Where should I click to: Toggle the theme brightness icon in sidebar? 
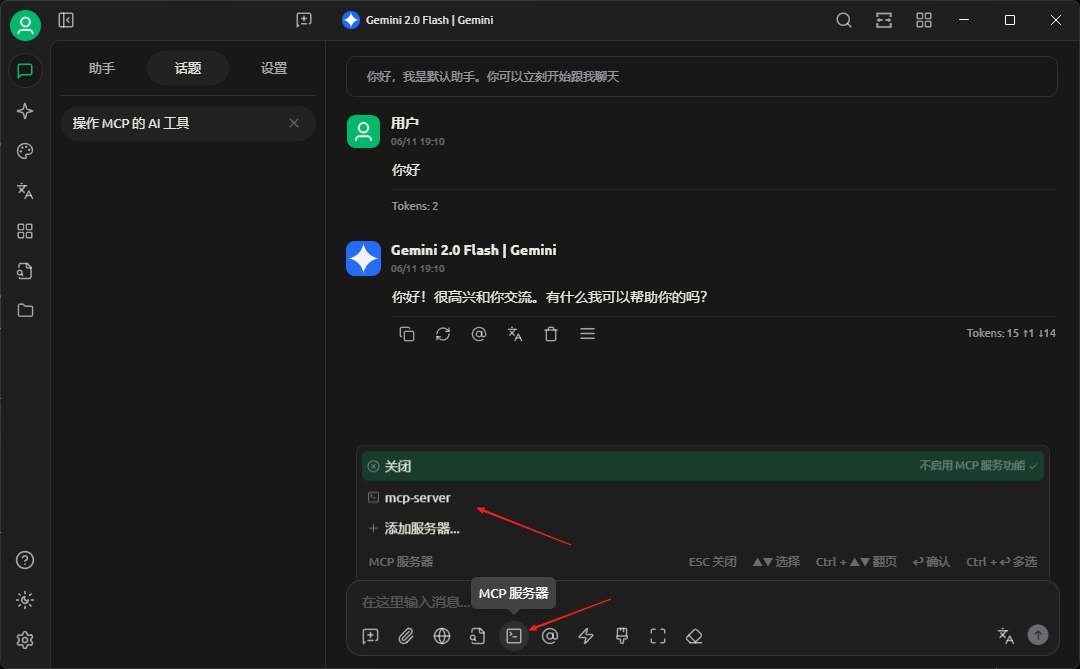25,600
